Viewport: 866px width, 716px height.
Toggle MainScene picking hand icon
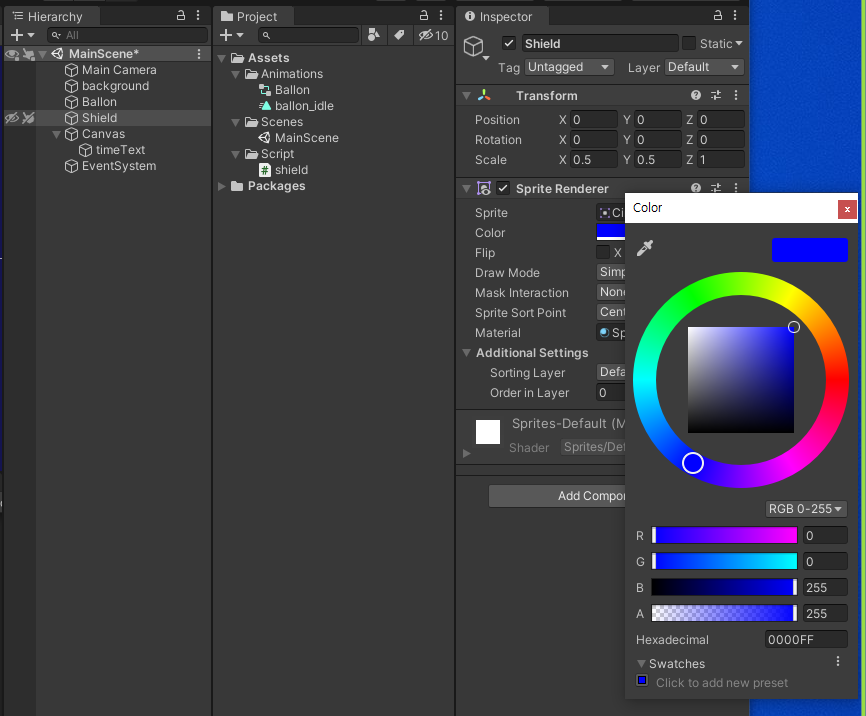coord(28,54)
